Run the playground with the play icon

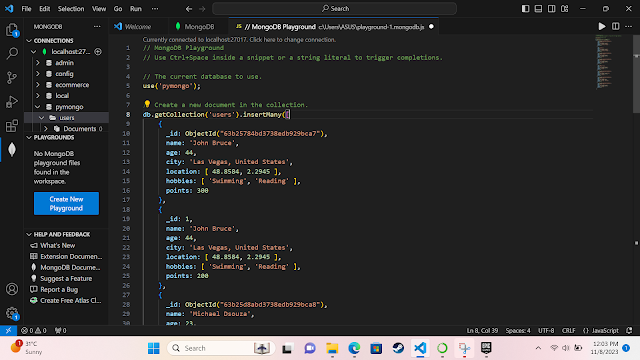(602, 27)
